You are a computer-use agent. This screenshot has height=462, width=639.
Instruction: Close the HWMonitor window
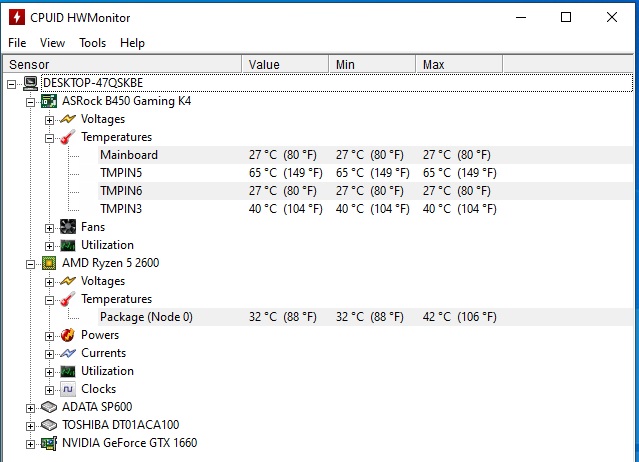coord(612,17)
